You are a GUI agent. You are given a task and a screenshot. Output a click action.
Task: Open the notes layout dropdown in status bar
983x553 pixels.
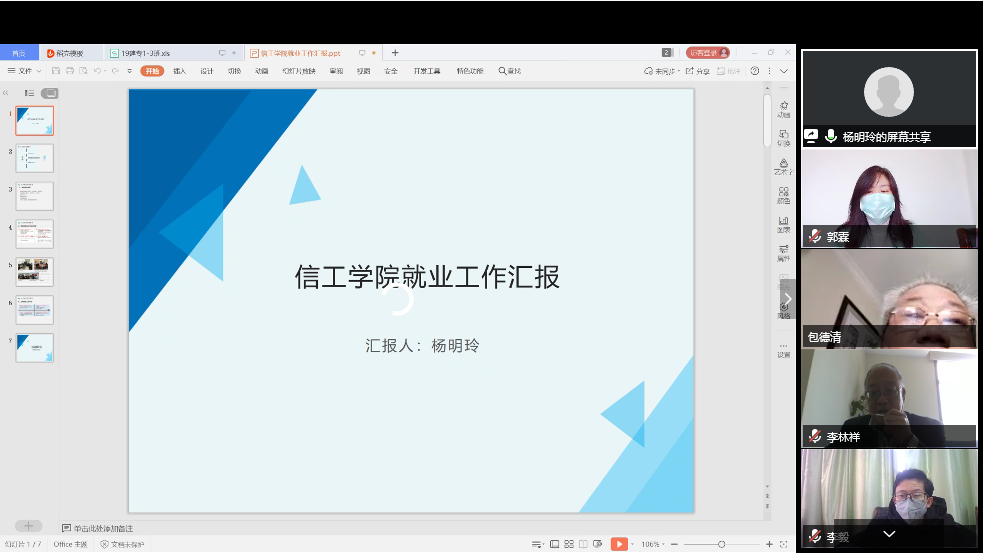(x=537, y=544)
